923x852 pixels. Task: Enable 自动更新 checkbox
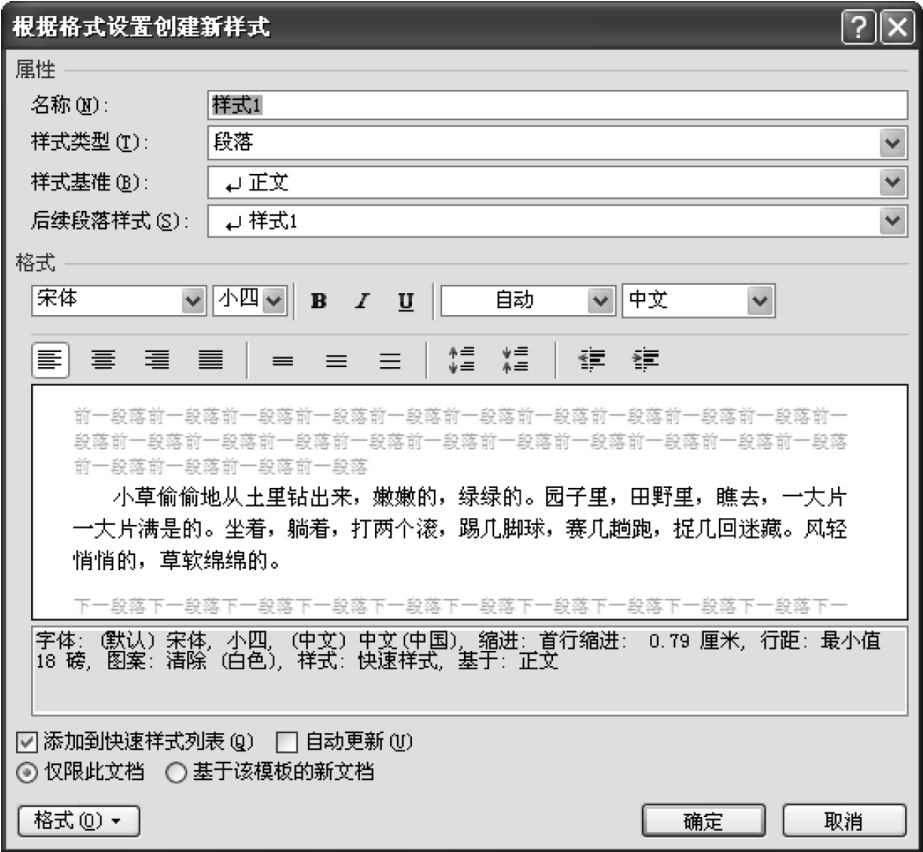click(x=287, y=742)
